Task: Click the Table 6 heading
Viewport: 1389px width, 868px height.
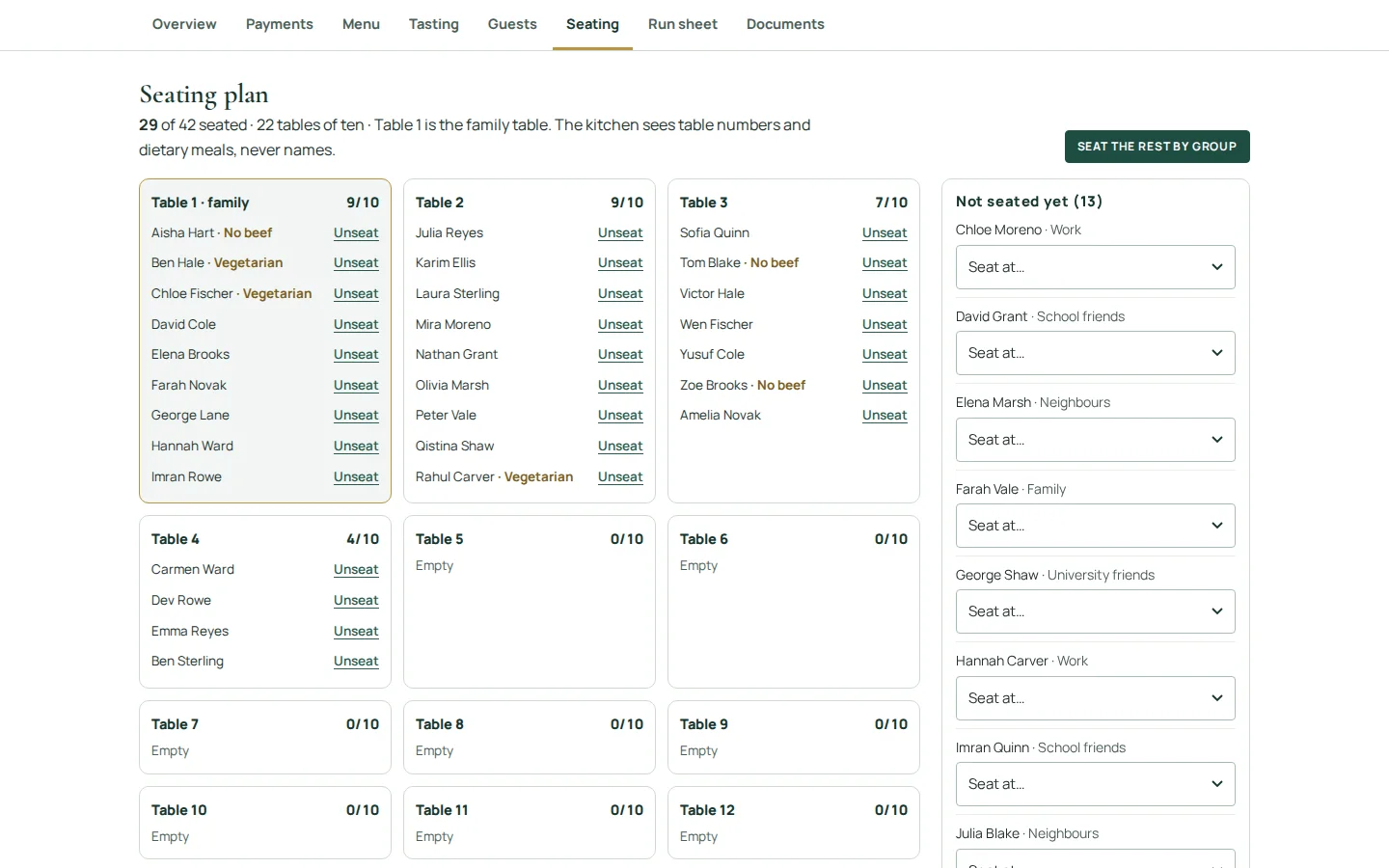Action: [704, 539]
